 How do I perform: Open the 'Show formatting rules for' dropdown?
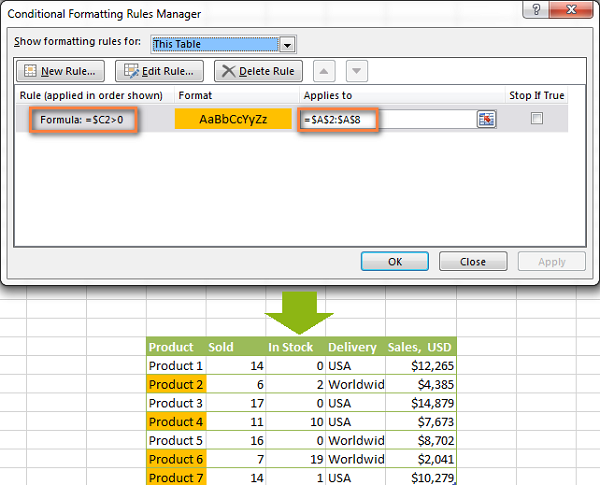[287, 45]
